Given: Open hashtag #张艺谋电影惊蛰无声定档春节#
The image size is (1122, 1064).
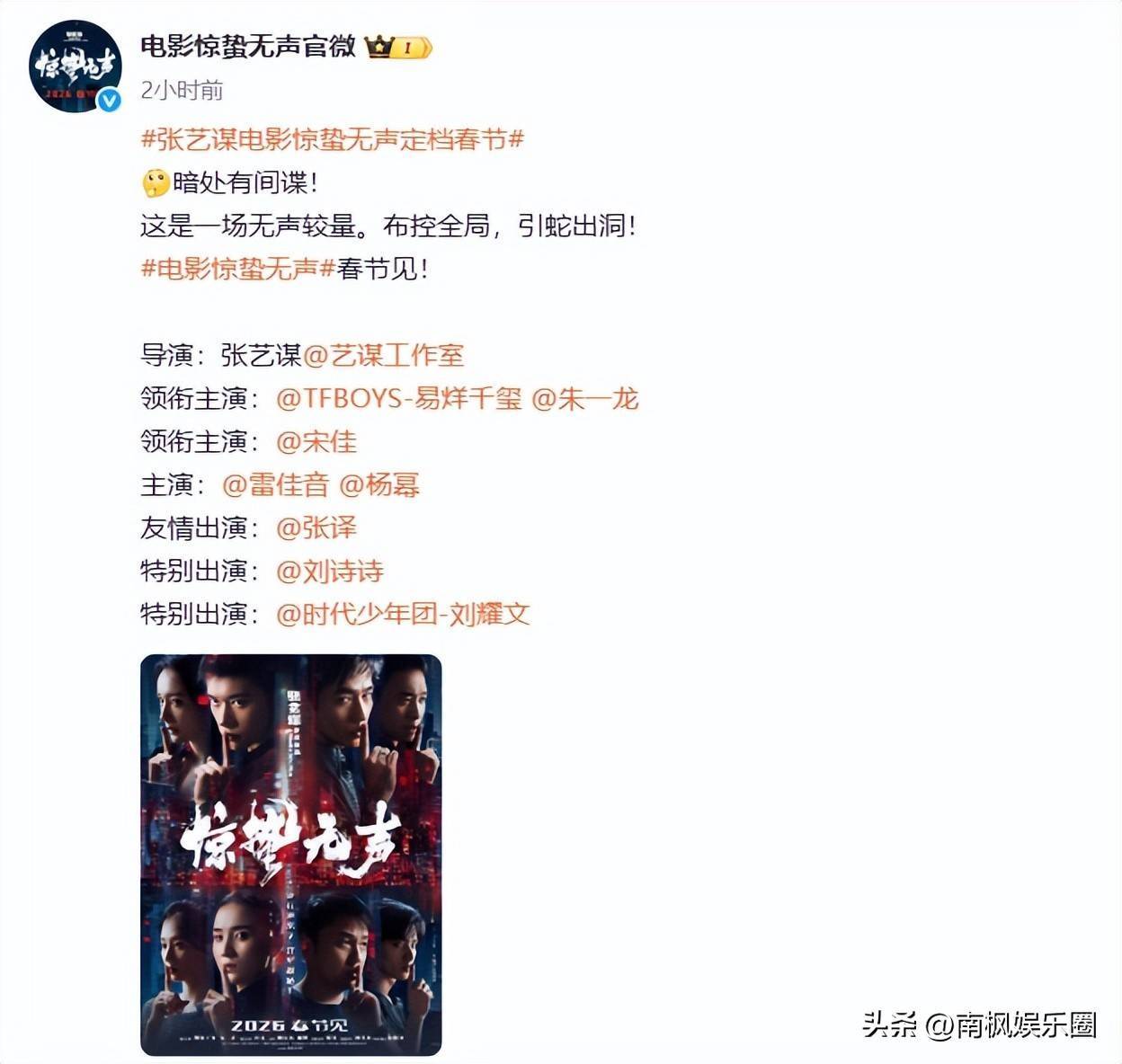Looking at the screenshot, I should tap(333, 140).
